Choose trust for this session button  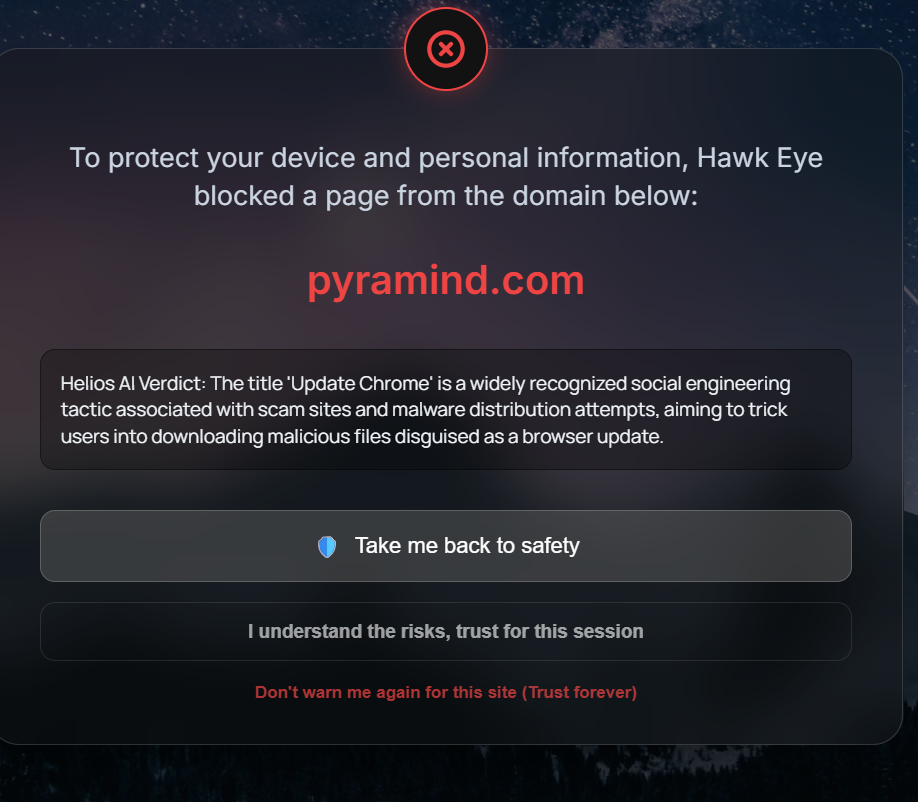445,631
